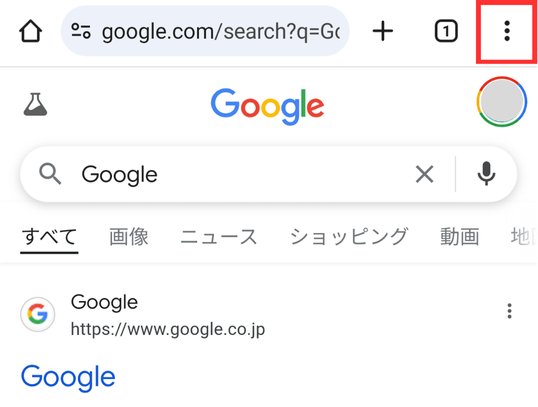Open Google account profile avatar
This screenshot has width=538, height=407.
(x=502, y=102)
